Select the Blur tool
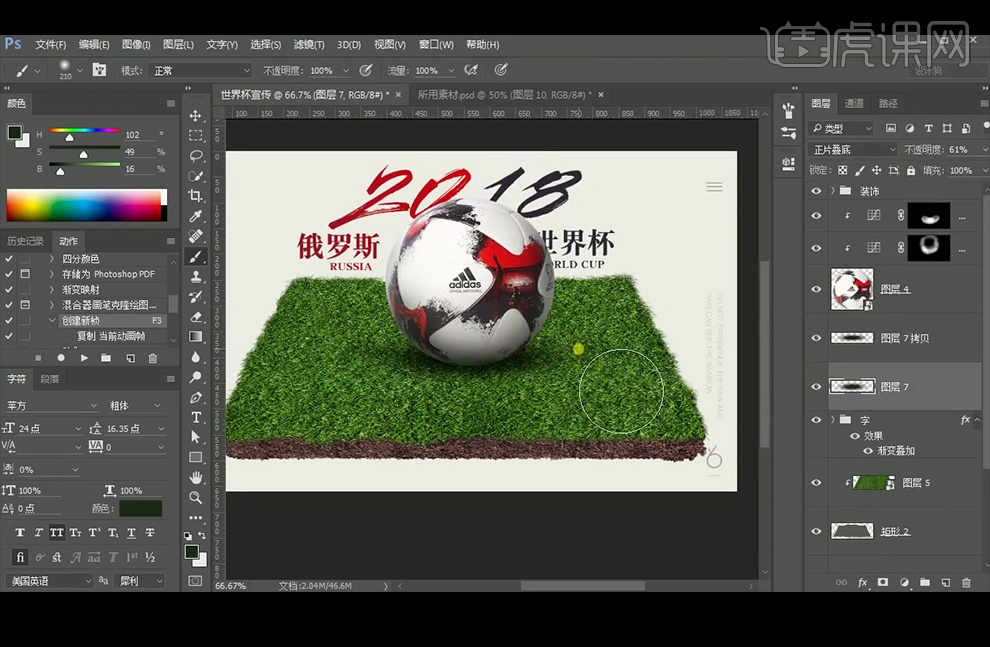The height and width of the screenshot is (647, 990). [x=196, y=357]
